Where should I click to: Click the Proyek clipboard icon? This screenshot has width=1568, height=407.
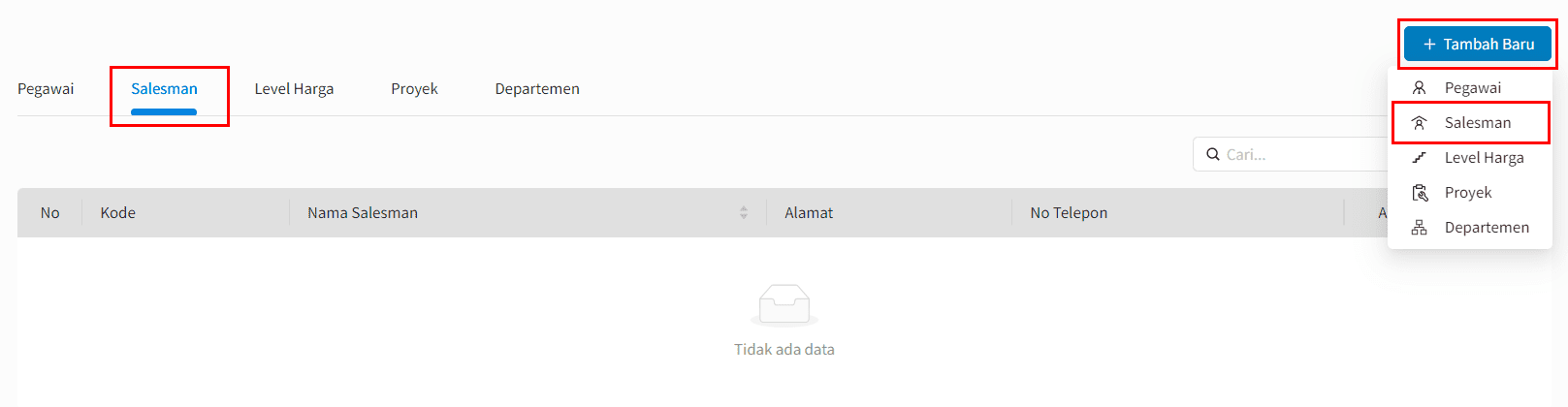point(1420,193)
